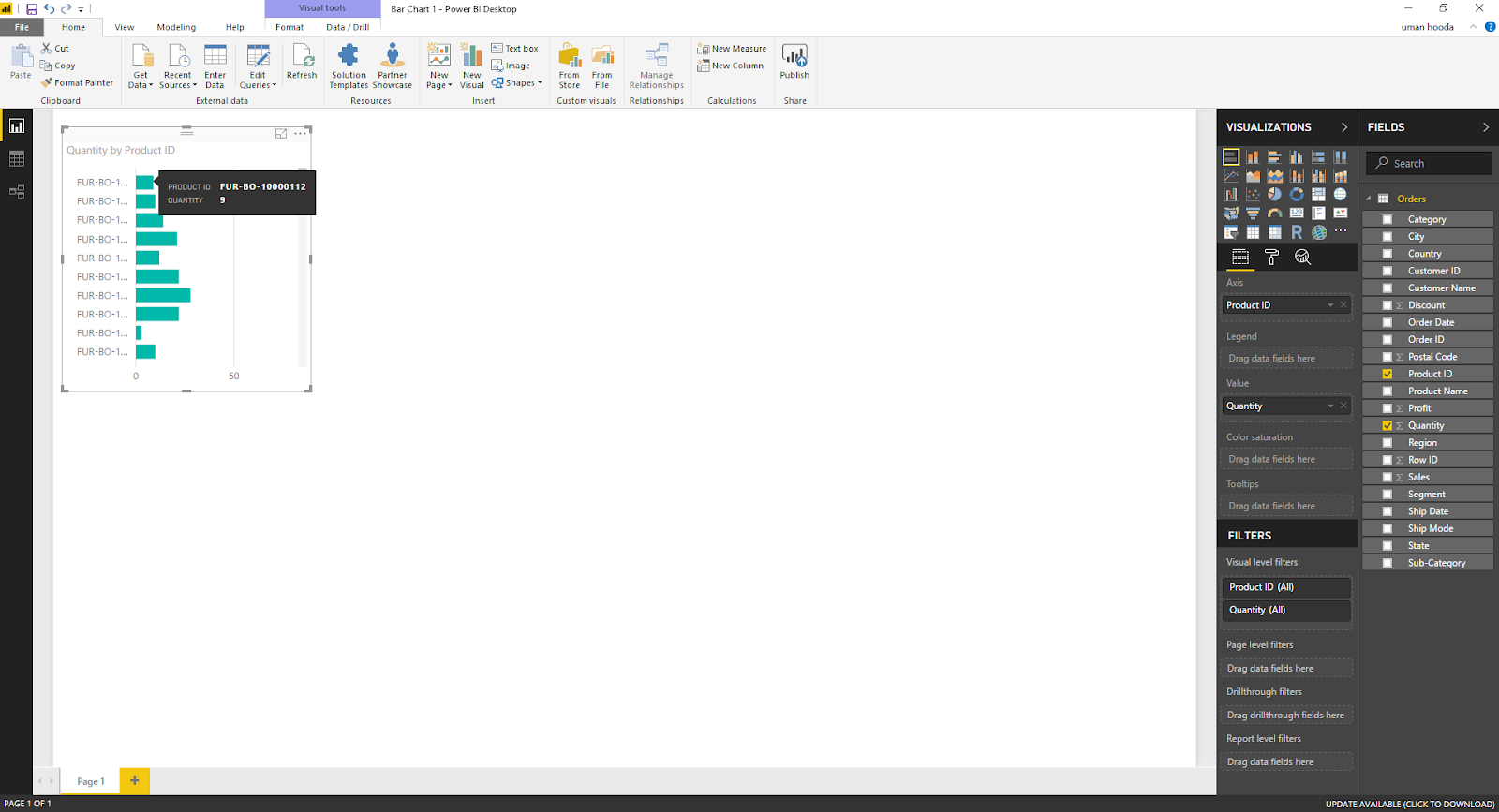Screen dimensions: 1499x812
Task: Check the City field
Action: tap(1388, 237)
